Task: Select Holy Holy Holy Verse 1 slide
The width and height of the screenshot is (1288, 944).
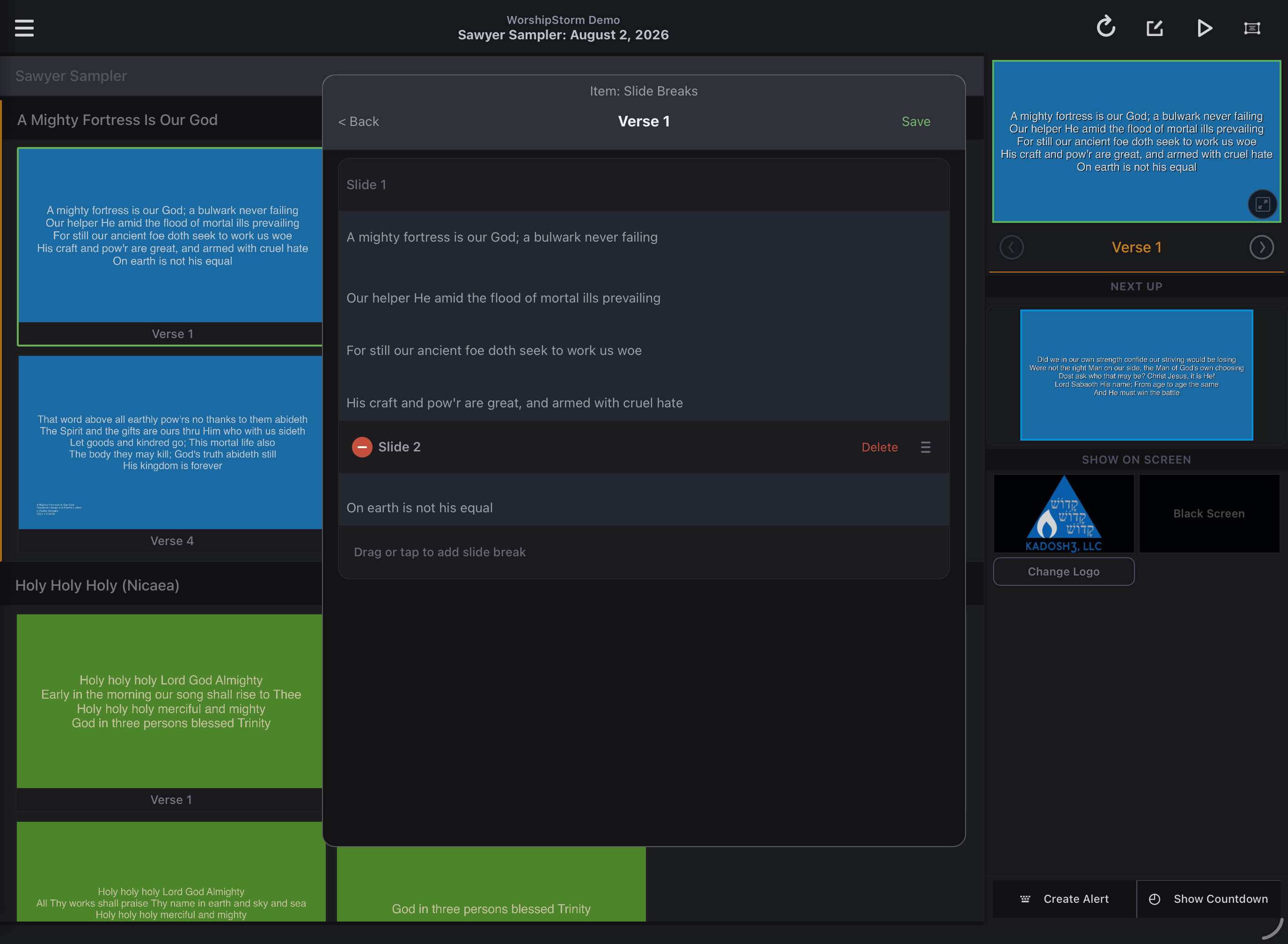Action: pos(170,712)
